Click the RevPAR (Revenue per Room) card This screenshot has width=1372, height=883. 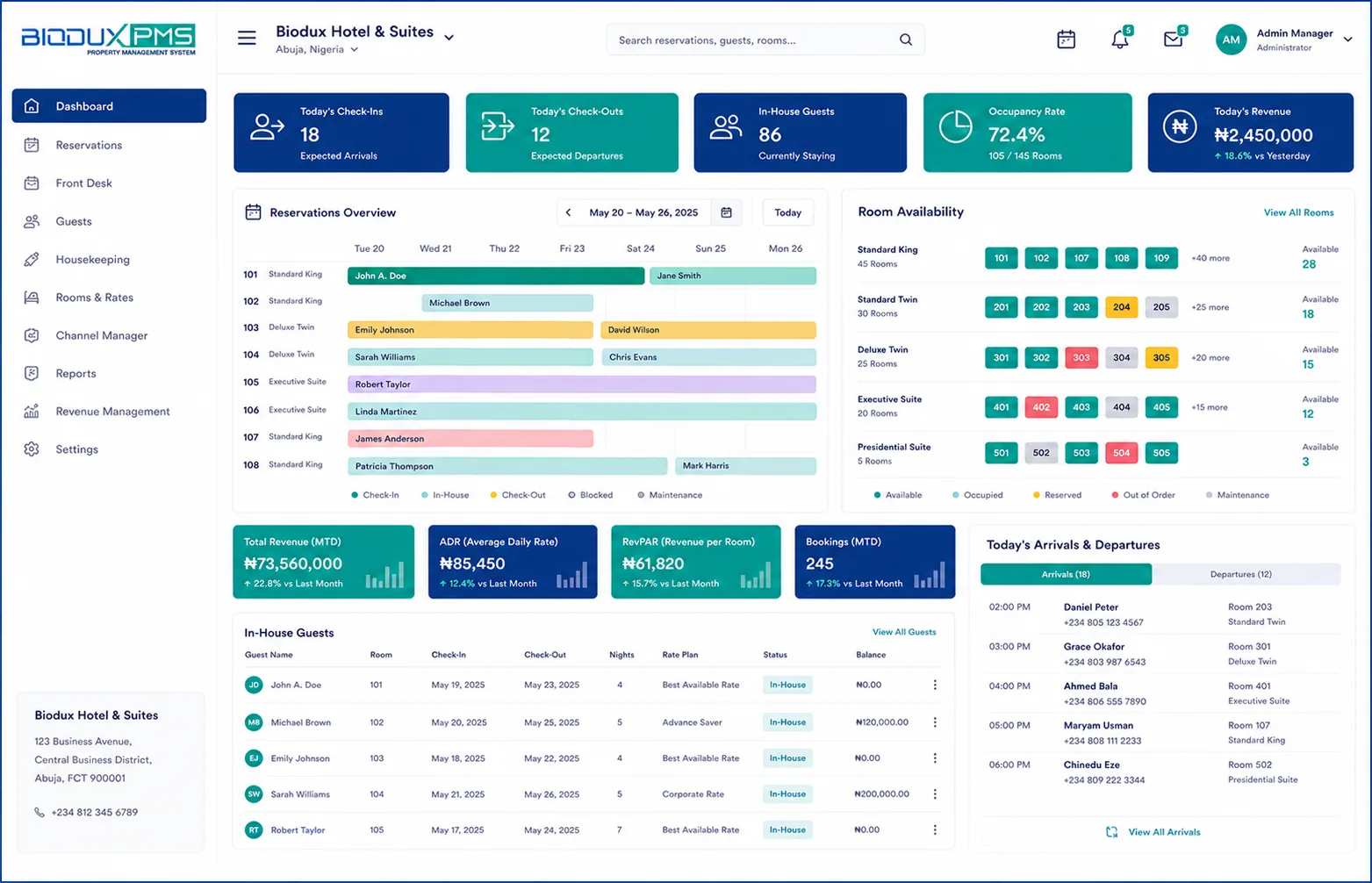696,562
